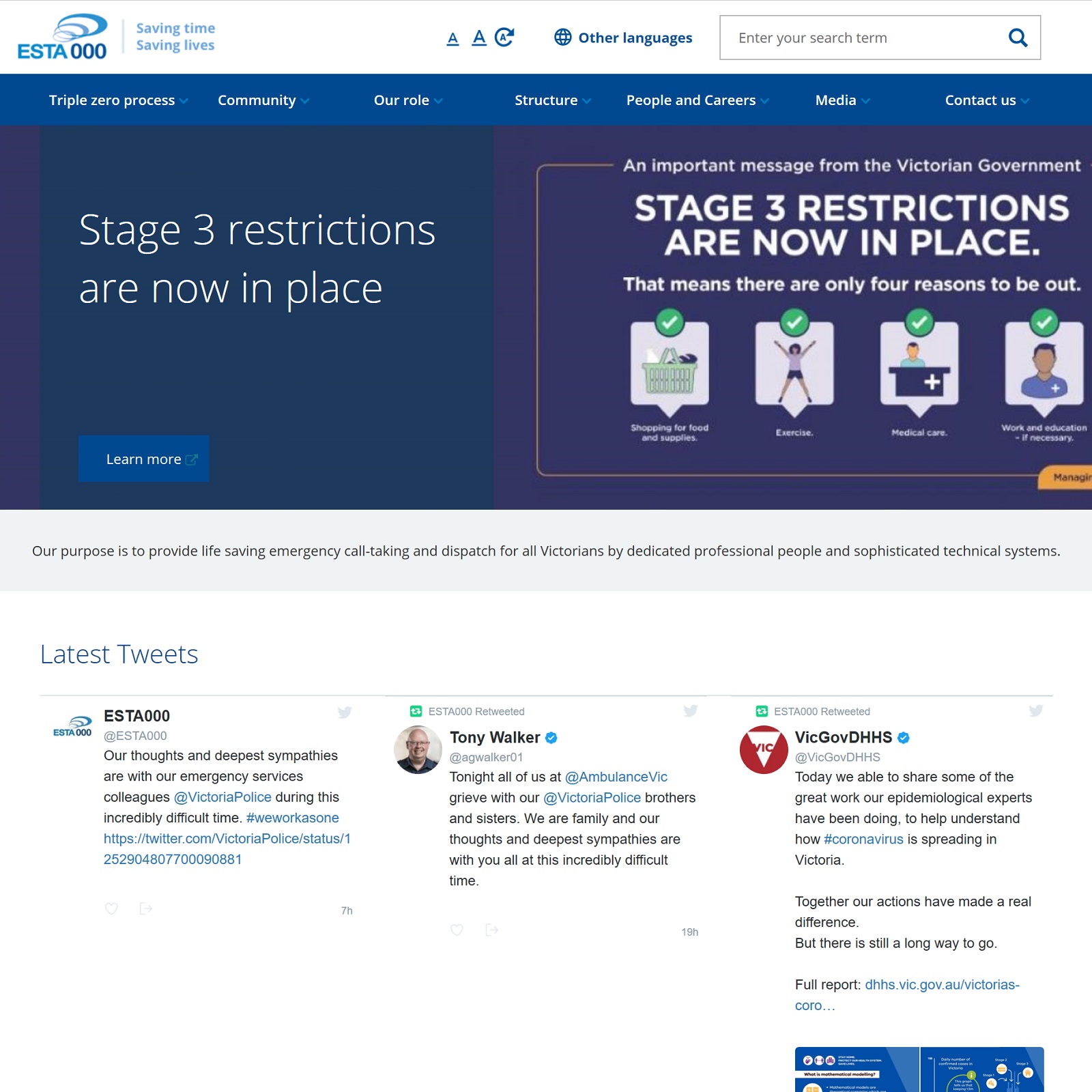Expand the Triple zero process menu chevron
The width and height of the screenshot is (1092, 1092).
click(x=184, y=101)
